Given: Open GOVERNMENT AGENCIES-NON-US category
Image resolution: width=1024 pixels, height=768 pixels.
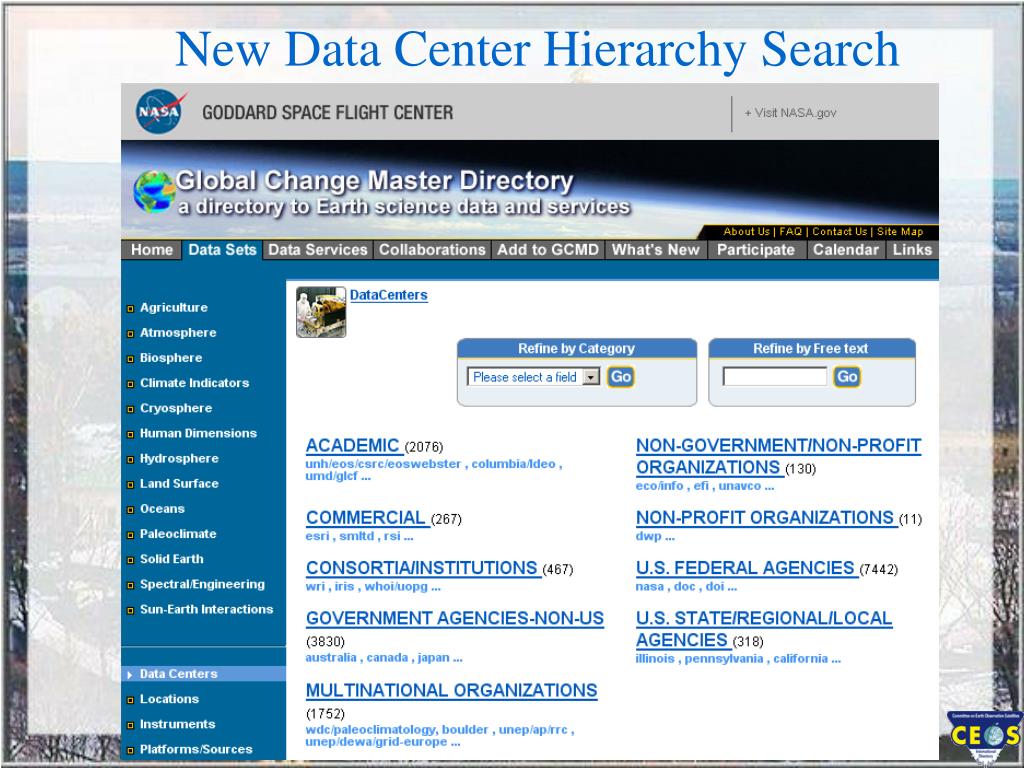Looking at the screenshot, I should [x=455, y=618].
